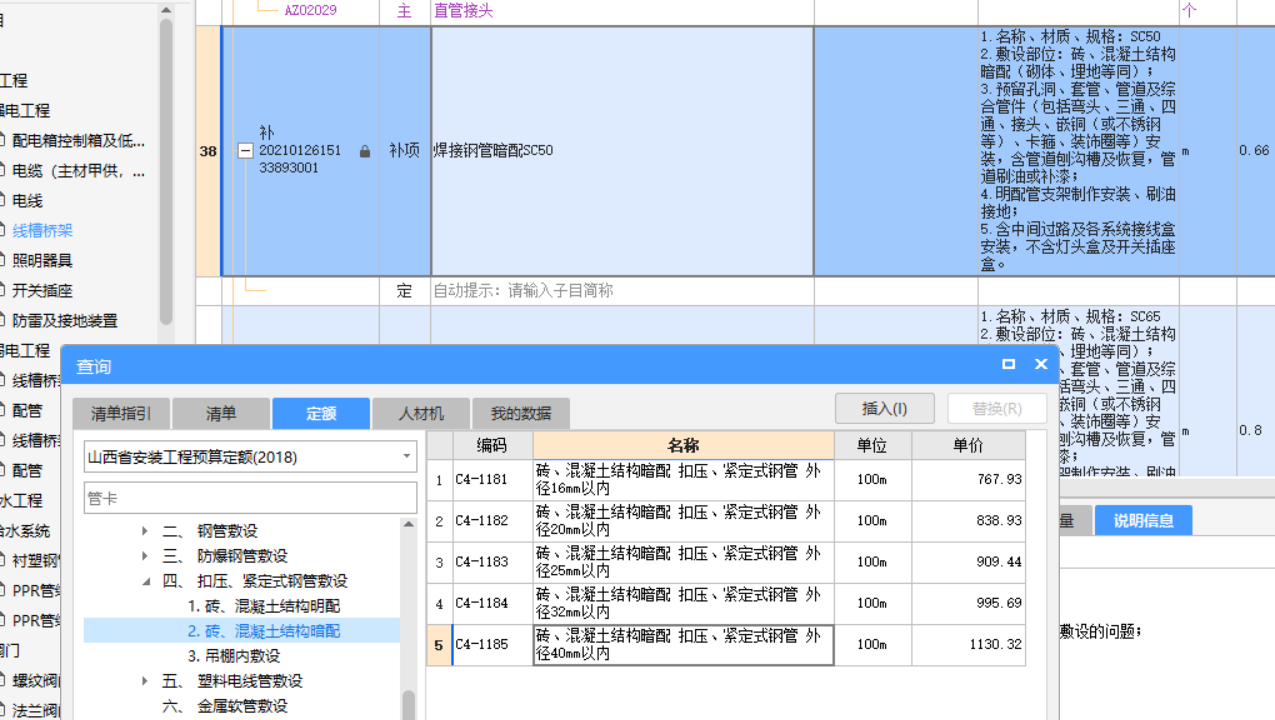Click the AZ02029 code cell
The image size is (1275, 720).
310,11
